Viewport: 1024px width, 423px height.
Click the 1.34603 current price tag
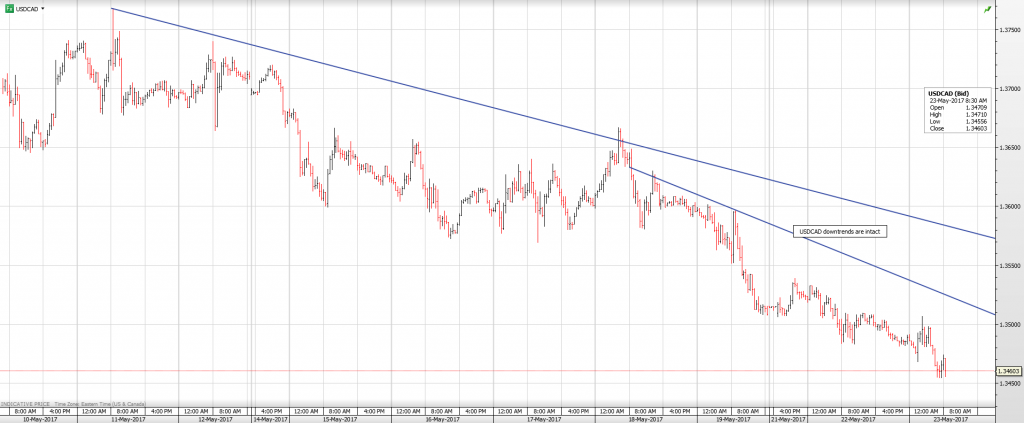click(x=1009, y=372)
